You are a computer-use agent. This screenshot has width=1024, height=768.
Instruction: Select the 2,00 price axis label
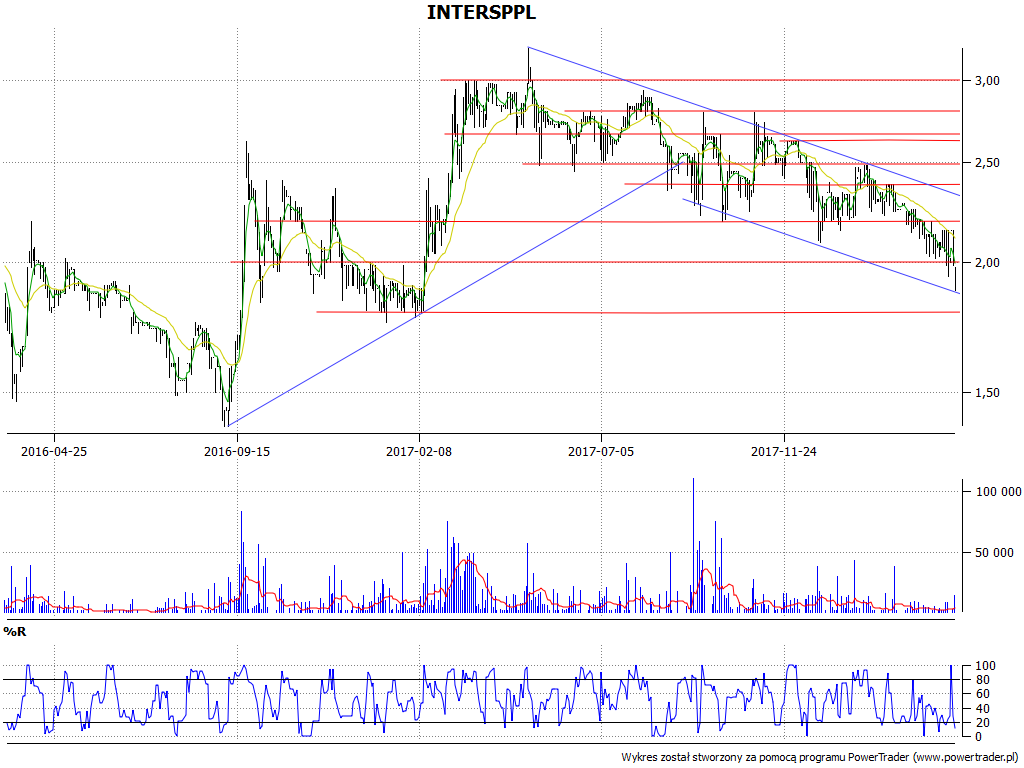tap(987, 263)
